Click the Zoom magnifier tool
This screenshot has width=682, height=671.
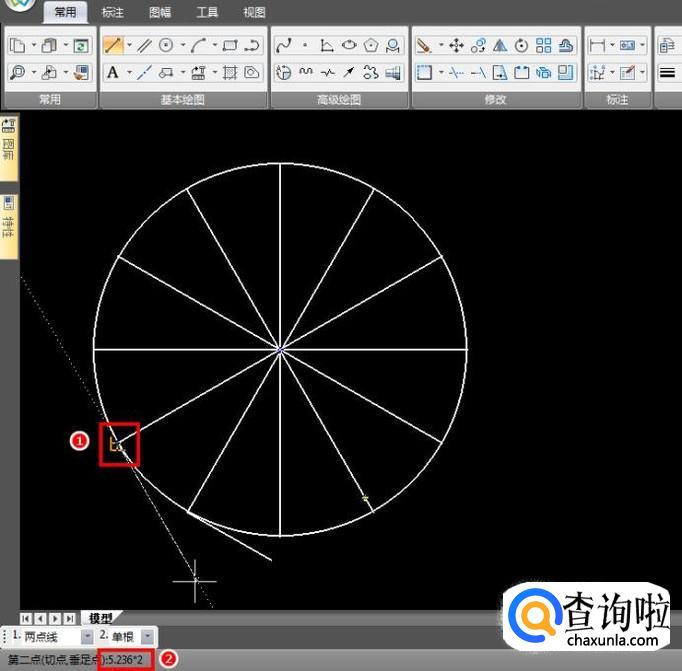coord(18,72)
